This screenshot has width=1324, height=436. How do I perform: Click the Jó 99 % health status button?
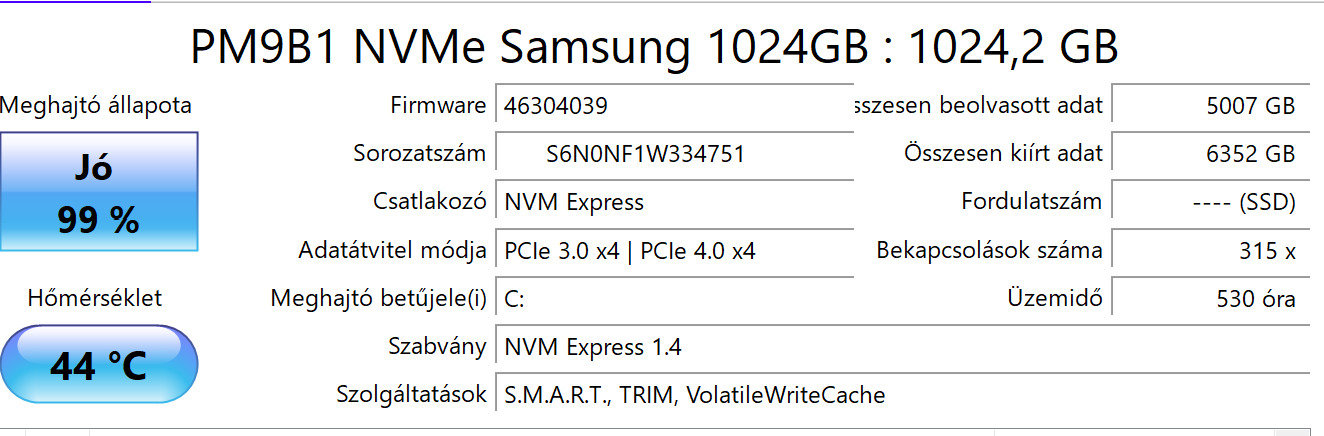98,191
